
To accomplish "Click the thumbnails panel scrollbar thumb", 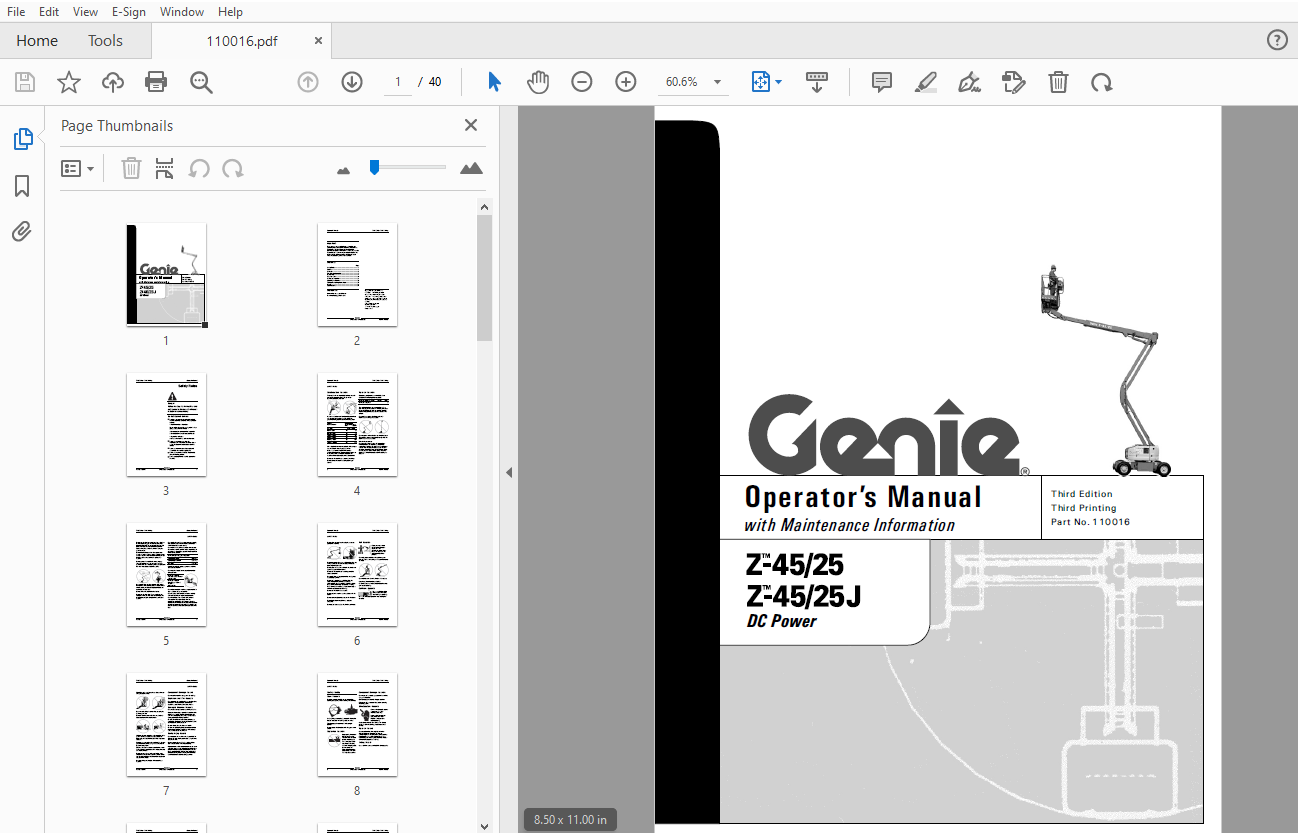I will (484, 277).
